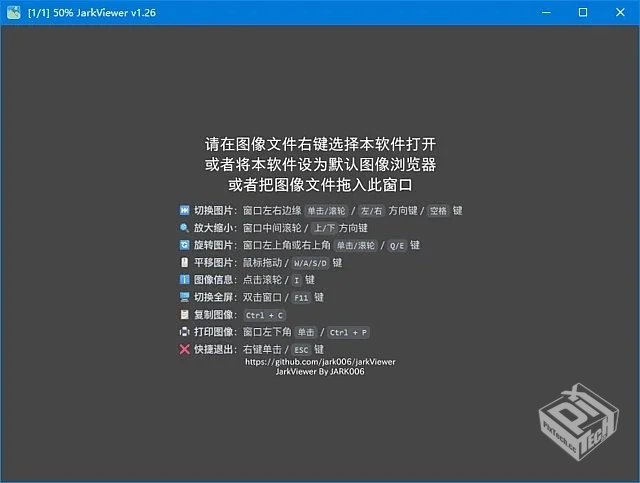This screenshot has height=483, width=640.
Task: Click the '放大缩小:' label
Action: coord(215,228)
